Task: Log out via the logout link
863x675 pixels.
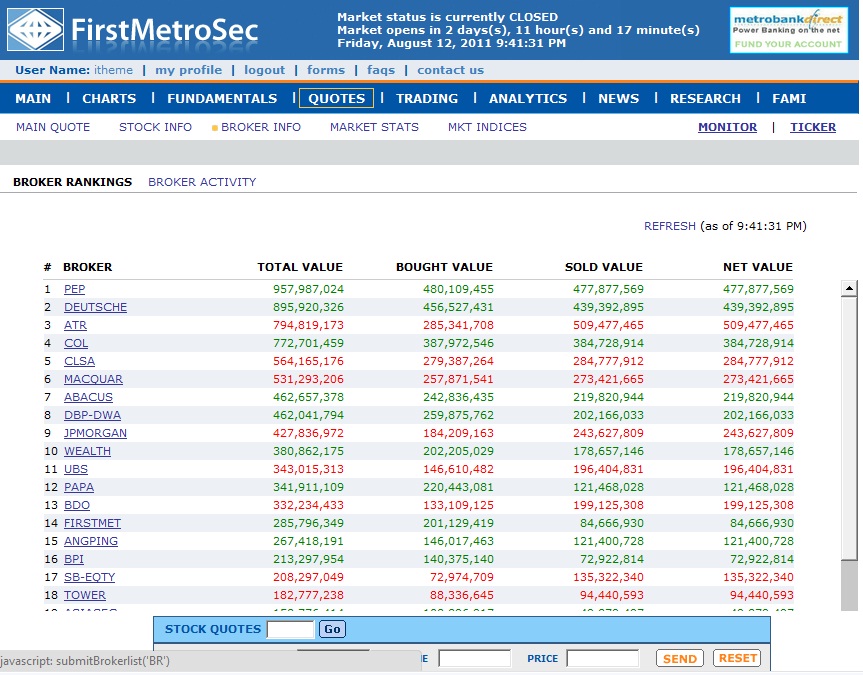Action: pos(264,70)
